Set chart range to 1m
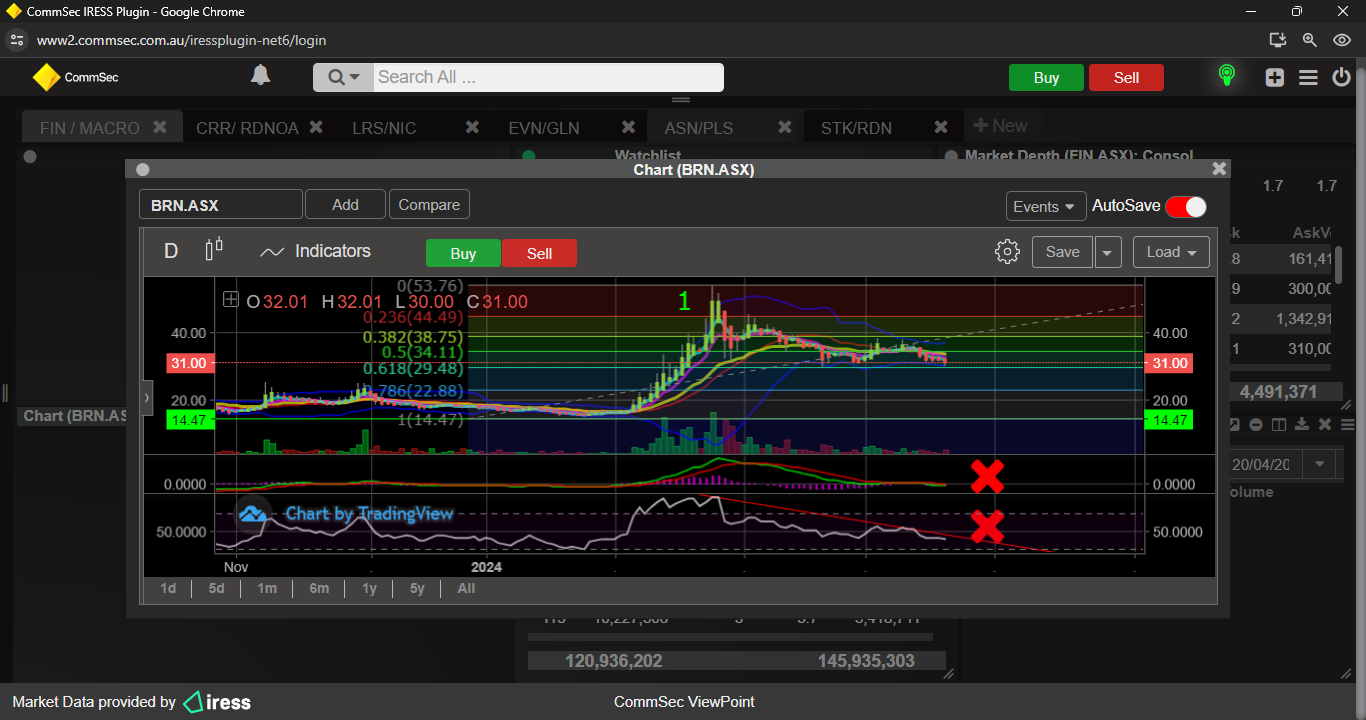Viewport: 1366px width, 720px height. 267,589
